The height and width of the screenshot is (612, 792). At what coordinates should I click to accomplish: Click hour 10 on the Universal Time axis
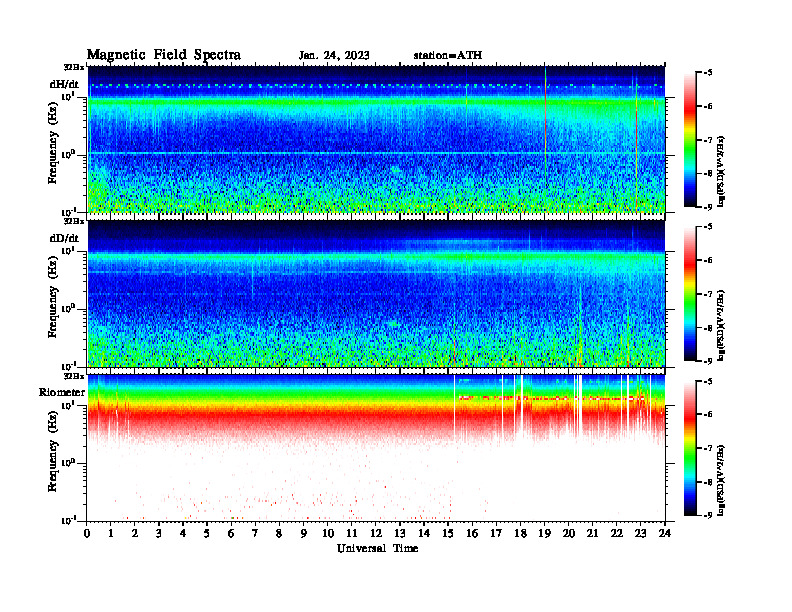pos(328,533)
